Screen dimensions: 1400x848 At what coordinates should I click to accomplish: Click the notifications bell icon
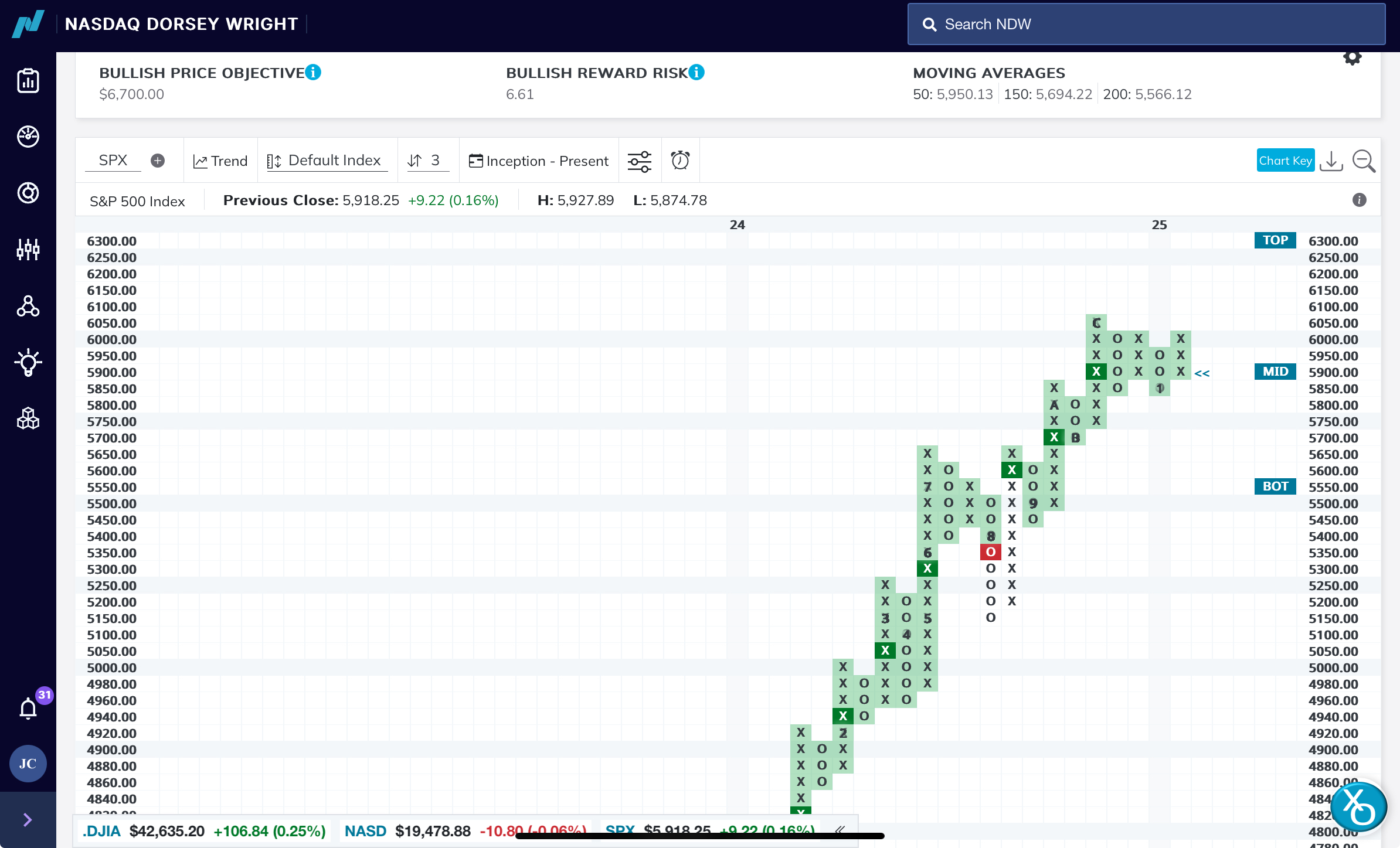[x=28, y=709]
